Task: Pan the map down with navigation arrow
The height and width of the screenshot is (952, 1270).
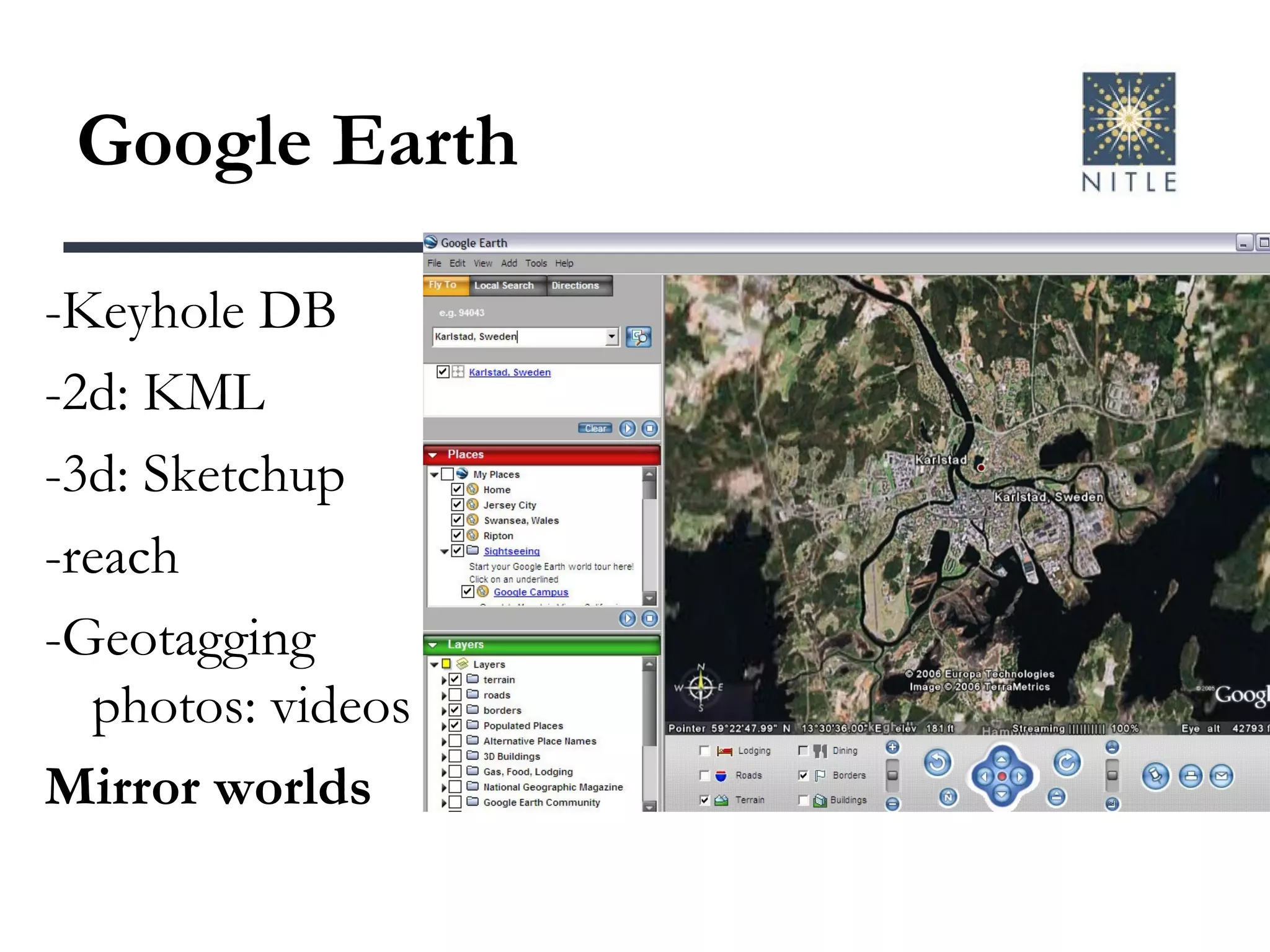Action: click(1001, 794)
